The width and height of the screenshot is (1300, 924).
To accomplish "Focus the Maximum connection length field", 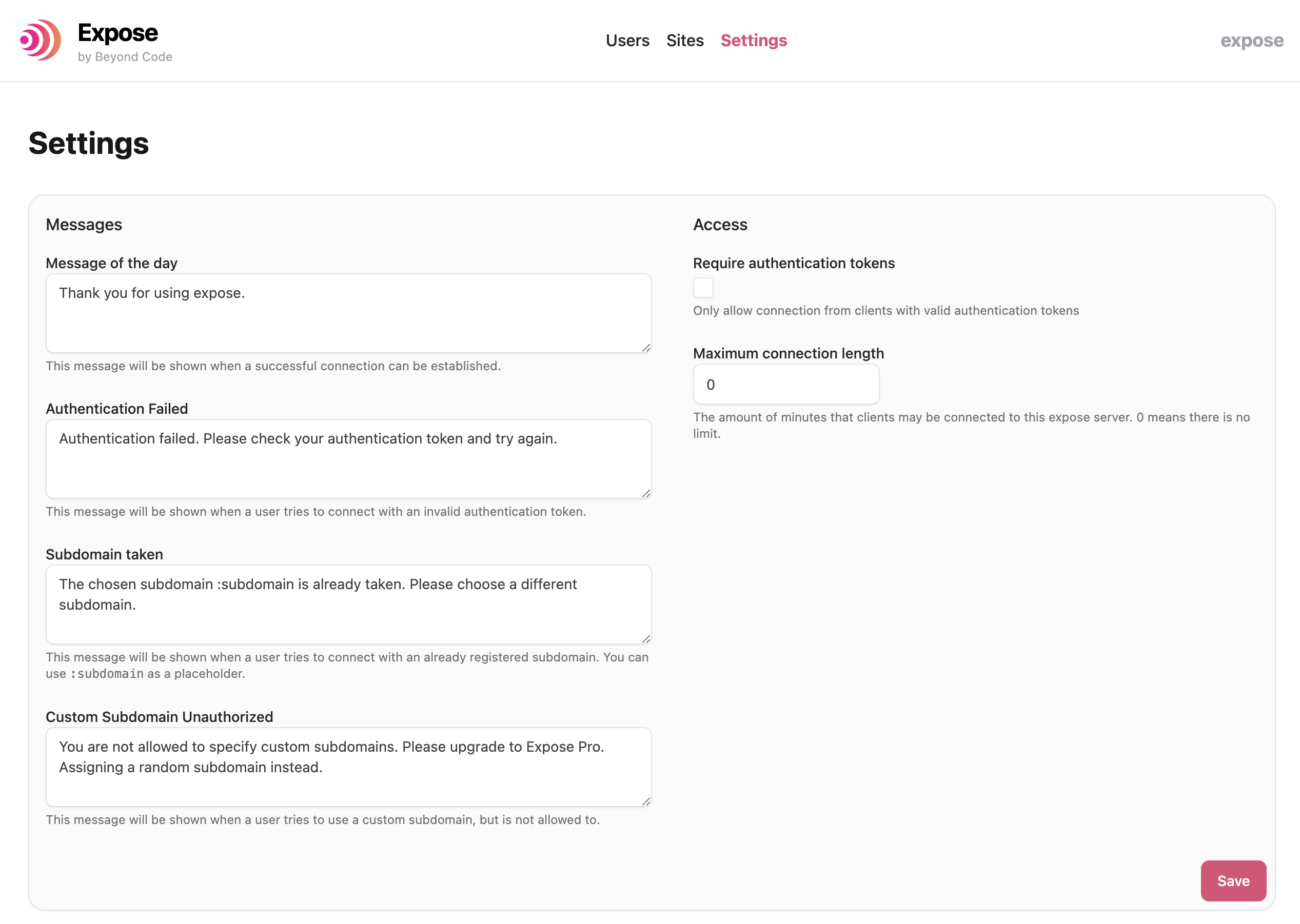I will pos(786,384).
